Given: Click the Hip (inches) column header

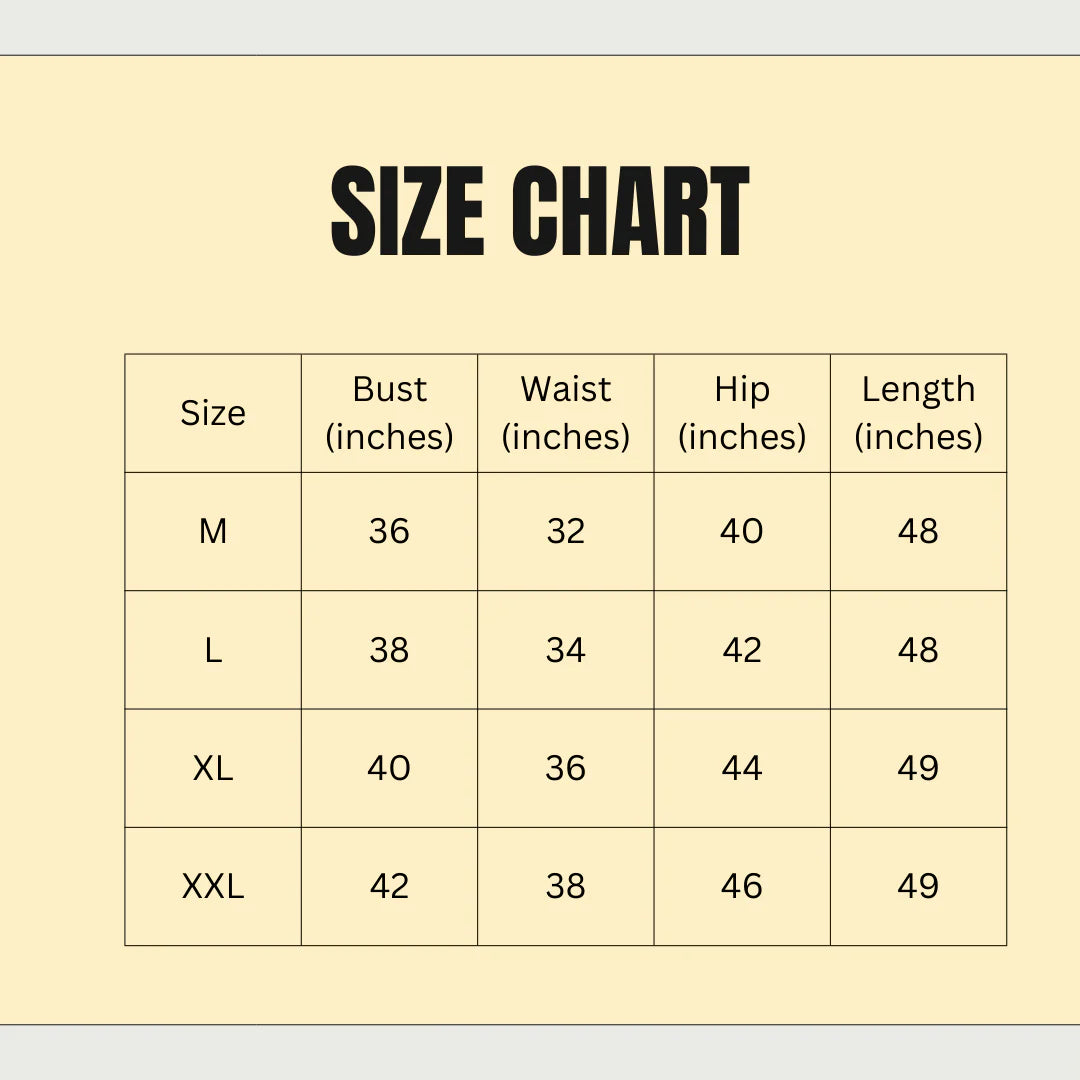Looking at the screenshot, I should (x=742, y=413).
